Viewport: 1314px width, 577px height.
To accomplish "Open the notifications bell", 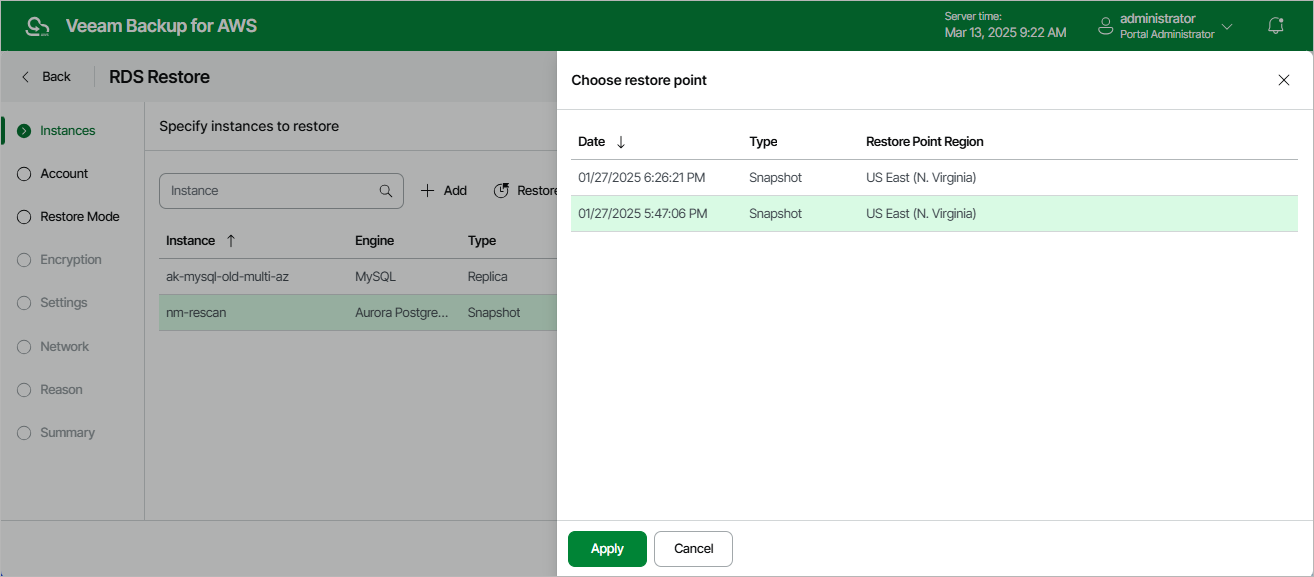I will [1275, 26].
